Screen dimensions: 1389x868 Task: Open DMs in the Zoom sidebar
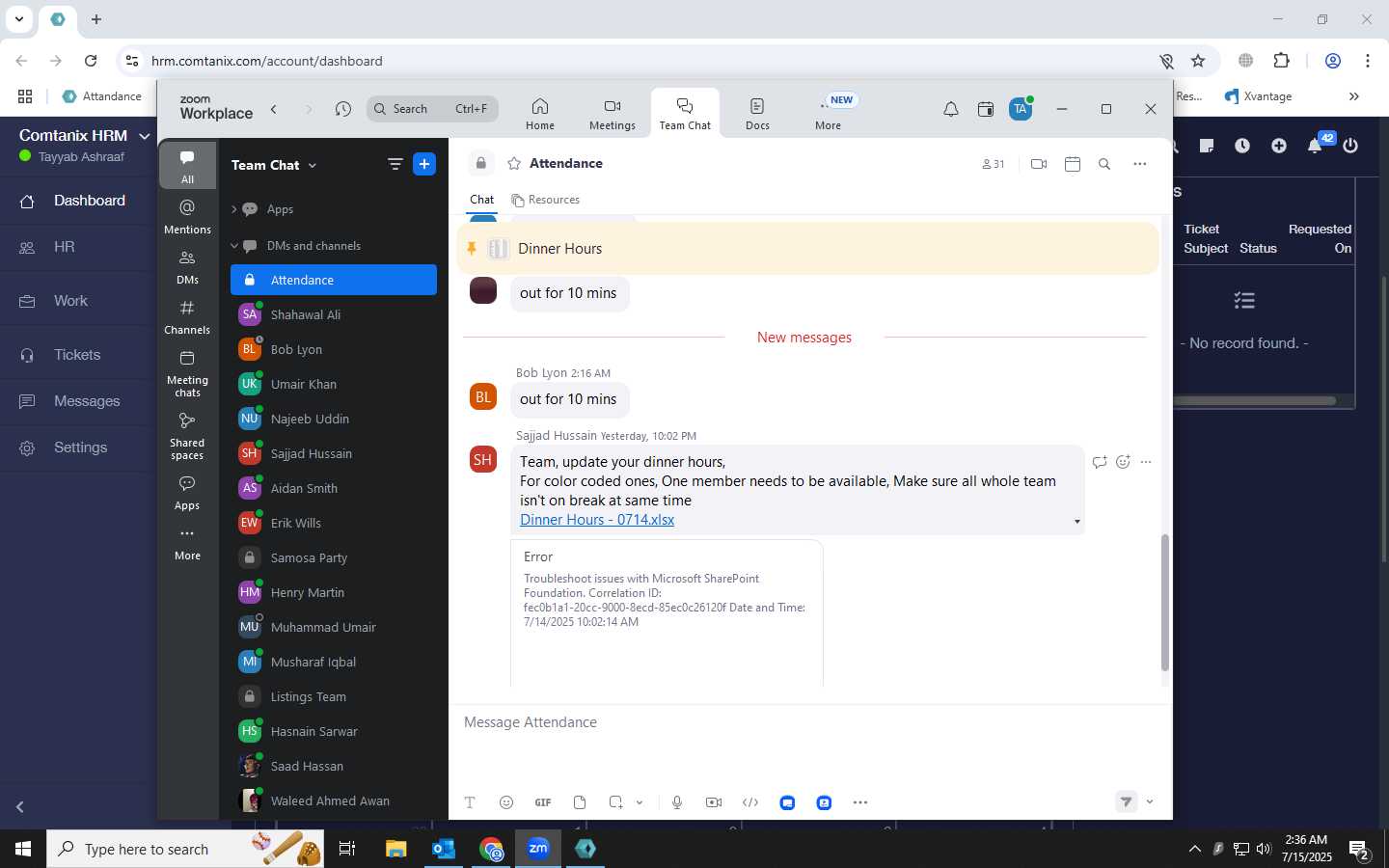[x=187, y=267]
